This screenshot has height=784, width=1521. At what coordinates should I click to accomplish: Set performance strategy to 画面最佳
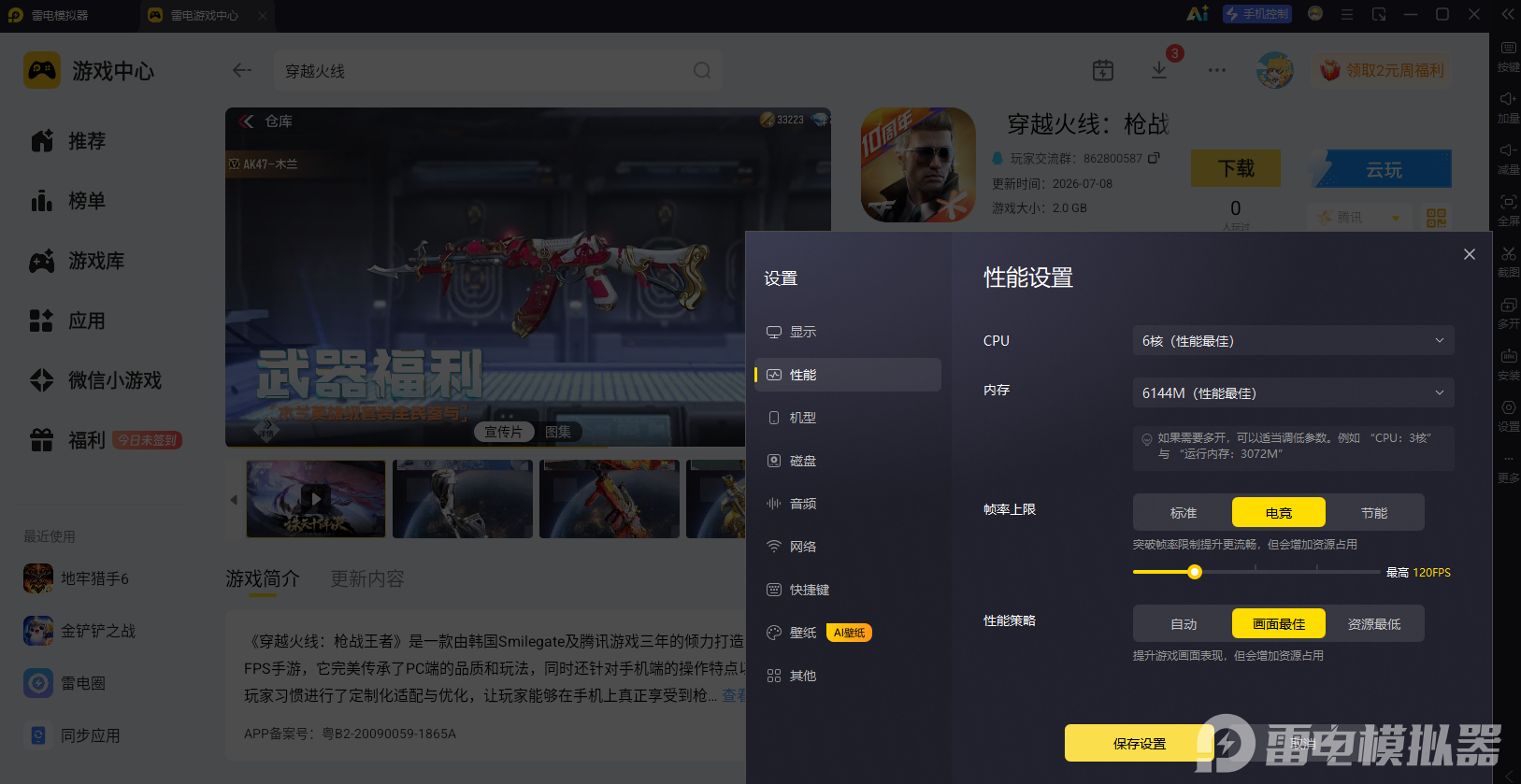1279,623
